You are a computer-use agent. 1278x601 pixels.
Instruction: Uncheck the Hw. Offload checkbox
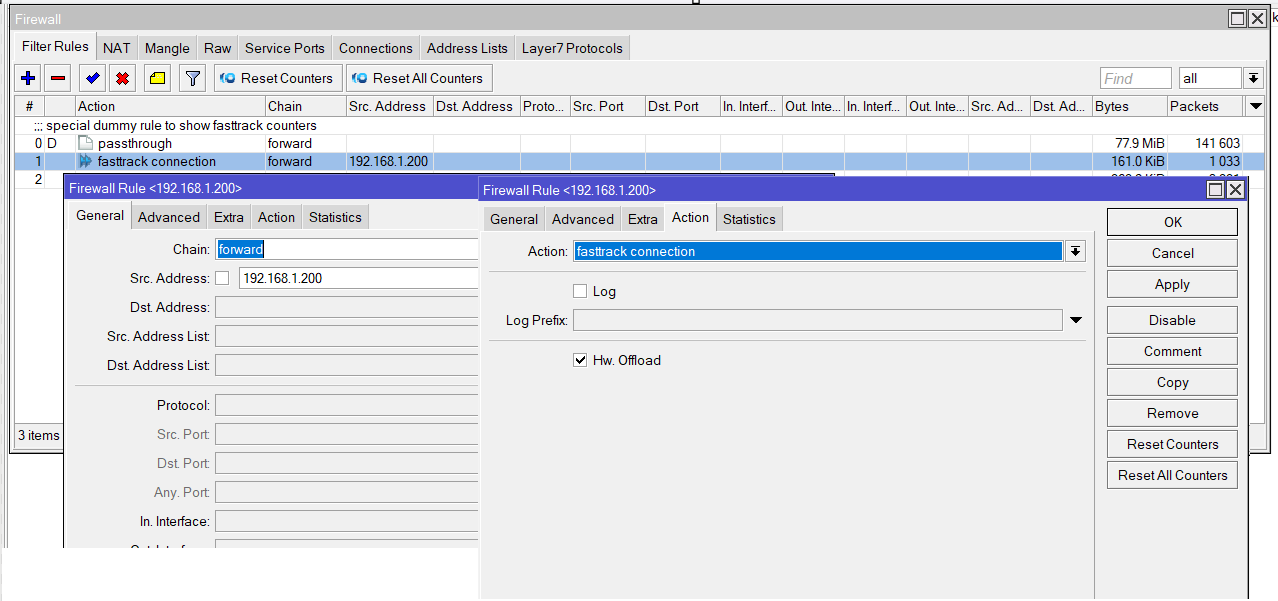580,360
